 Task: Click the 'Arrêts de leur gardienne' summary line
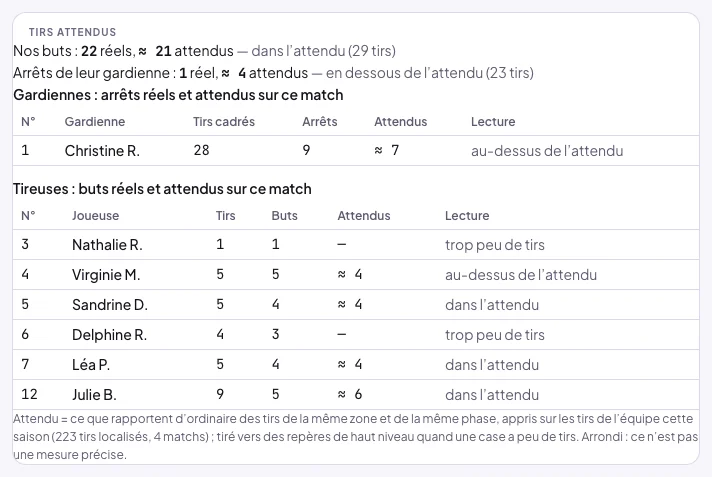(x=273, y=73)
